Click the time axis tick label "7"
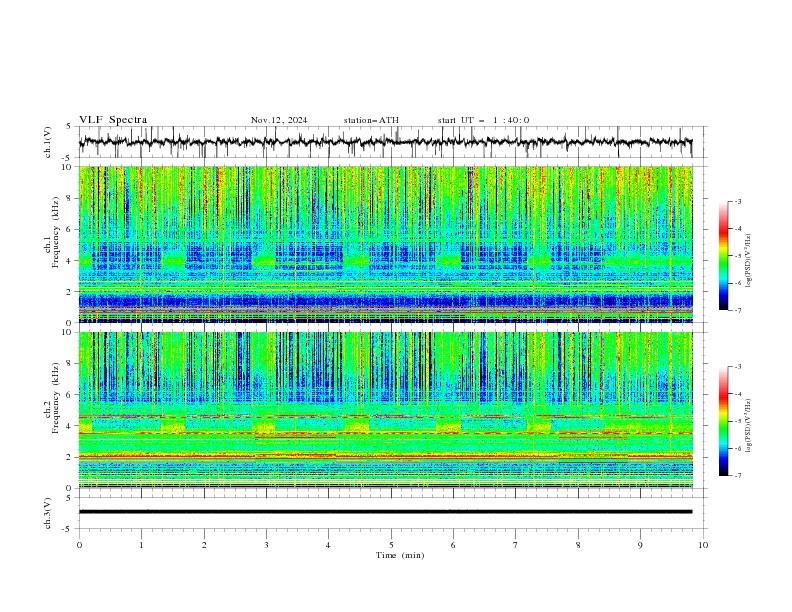The width and height of the screenshot is (792, 612). click(x=516, y=545)
